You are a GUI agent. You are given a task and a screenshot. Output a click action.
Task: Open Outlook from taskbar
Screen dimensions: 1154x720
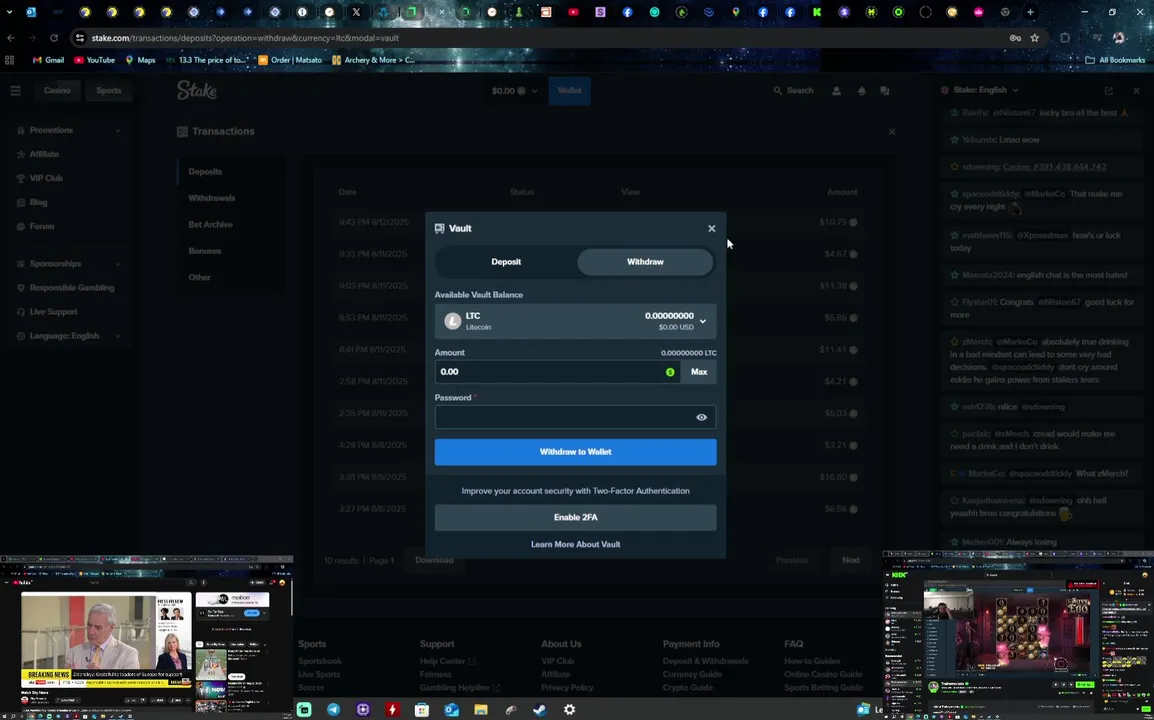[451, 710]
